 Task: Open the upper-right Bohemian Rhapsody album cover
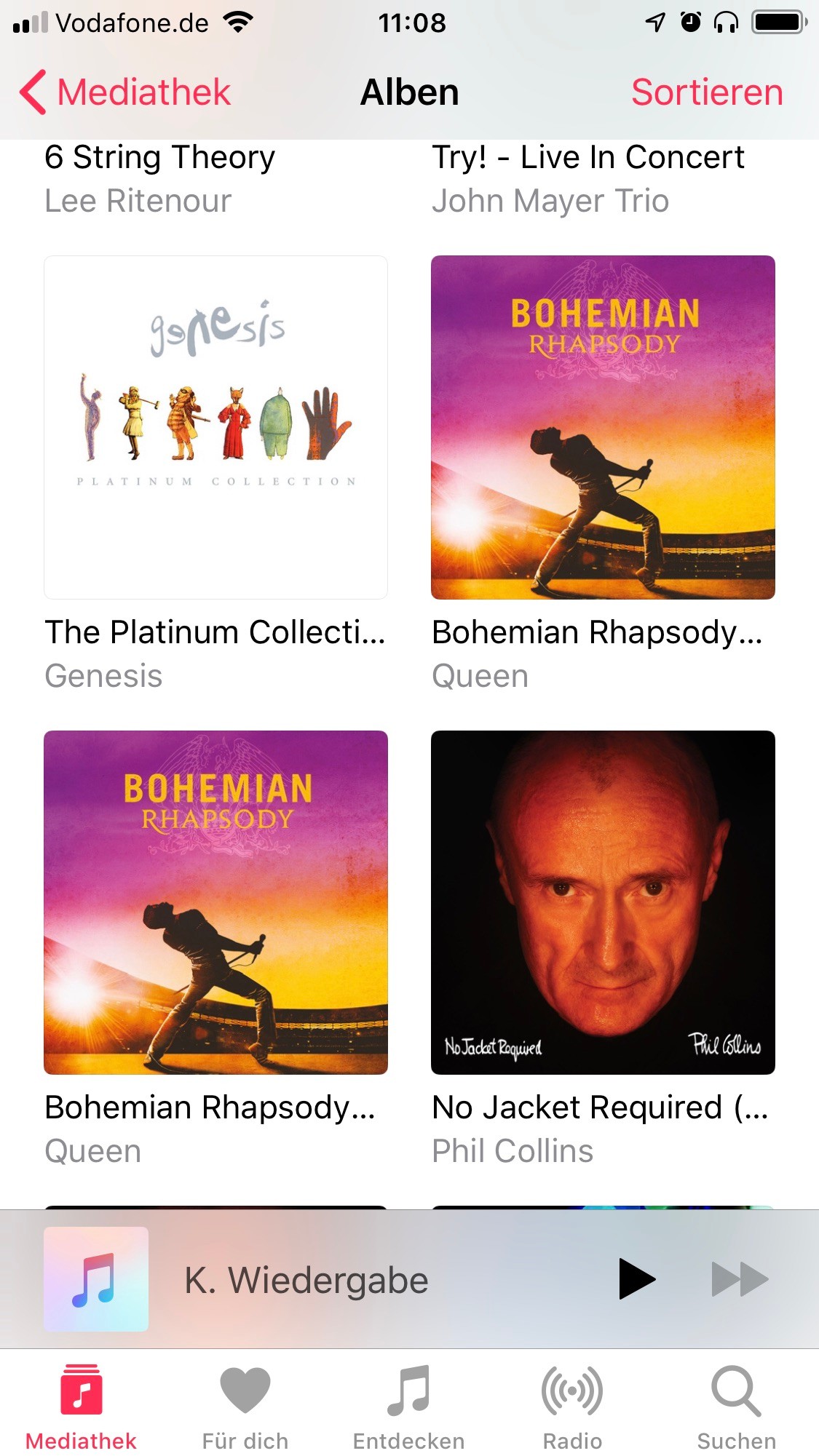(603, 427)
